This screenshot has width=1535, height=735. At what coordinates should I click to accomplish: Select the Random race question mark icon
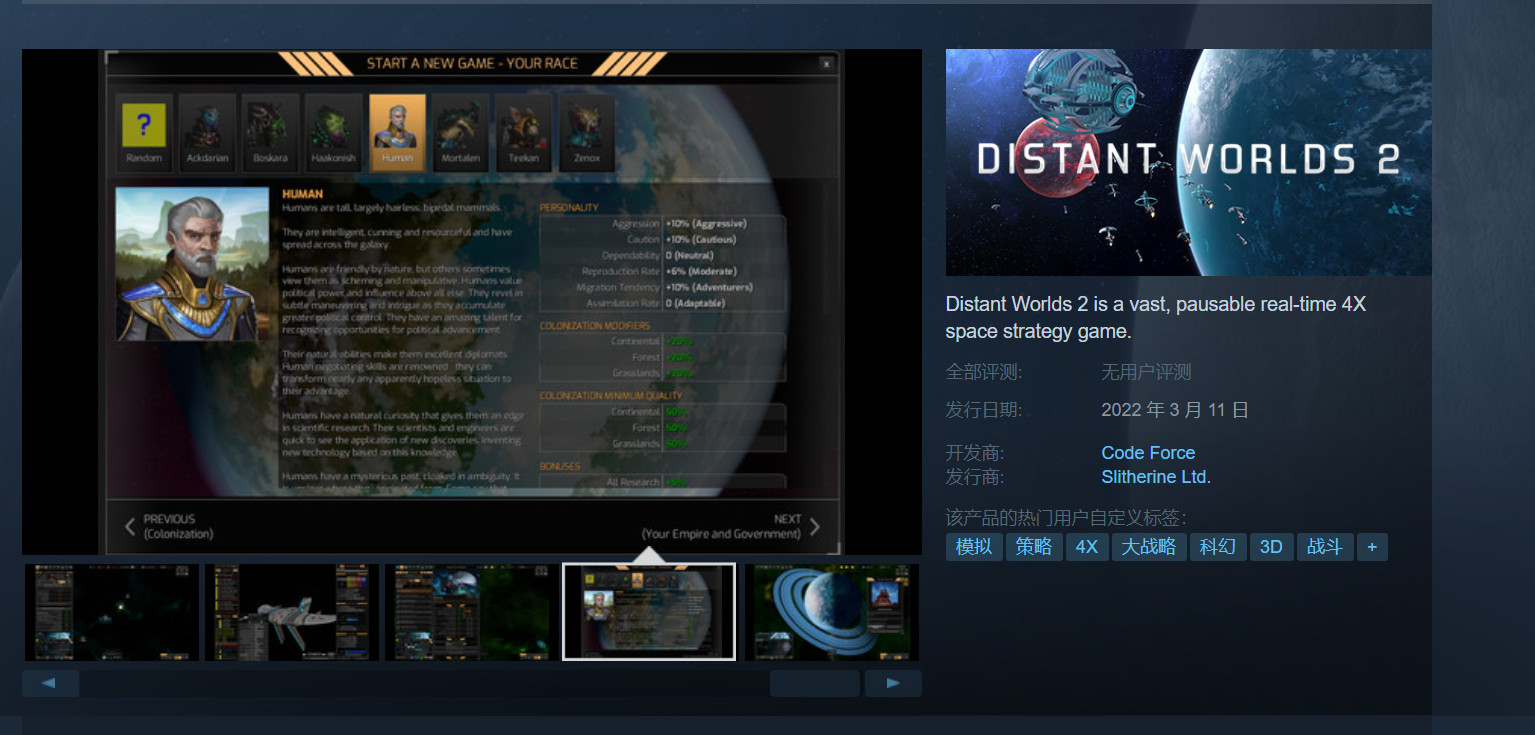144,126
